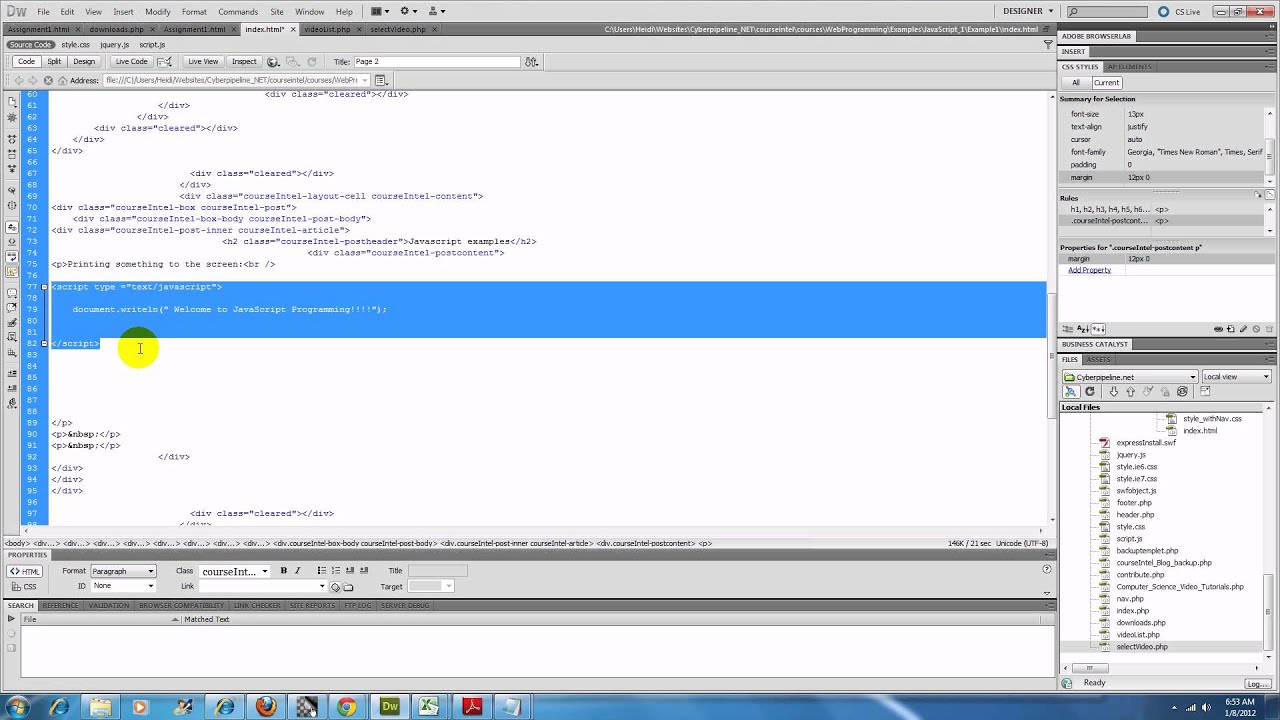The width and height of the screenshot is (1280, 720).
Task: Open the Insert menu
Action: point(123,11)
